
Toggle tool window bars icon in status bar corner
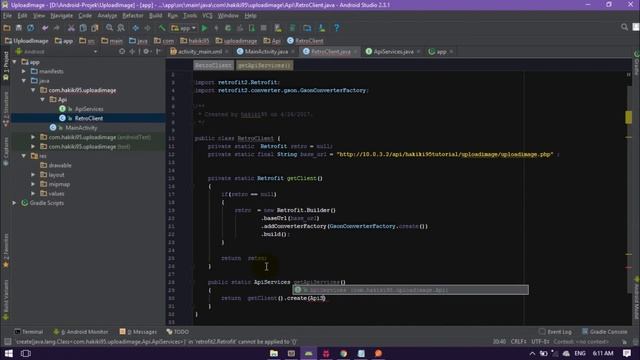(7, 342)
